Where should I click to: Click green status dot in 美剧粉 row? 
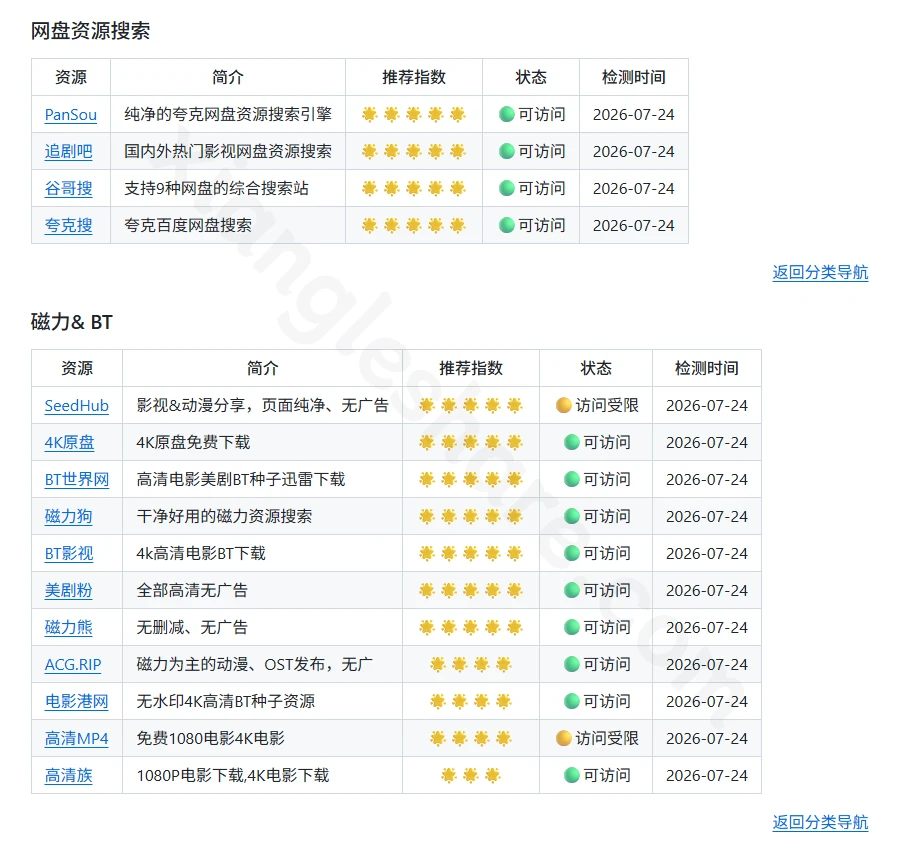pyautogui.click(x=572, y=590)
